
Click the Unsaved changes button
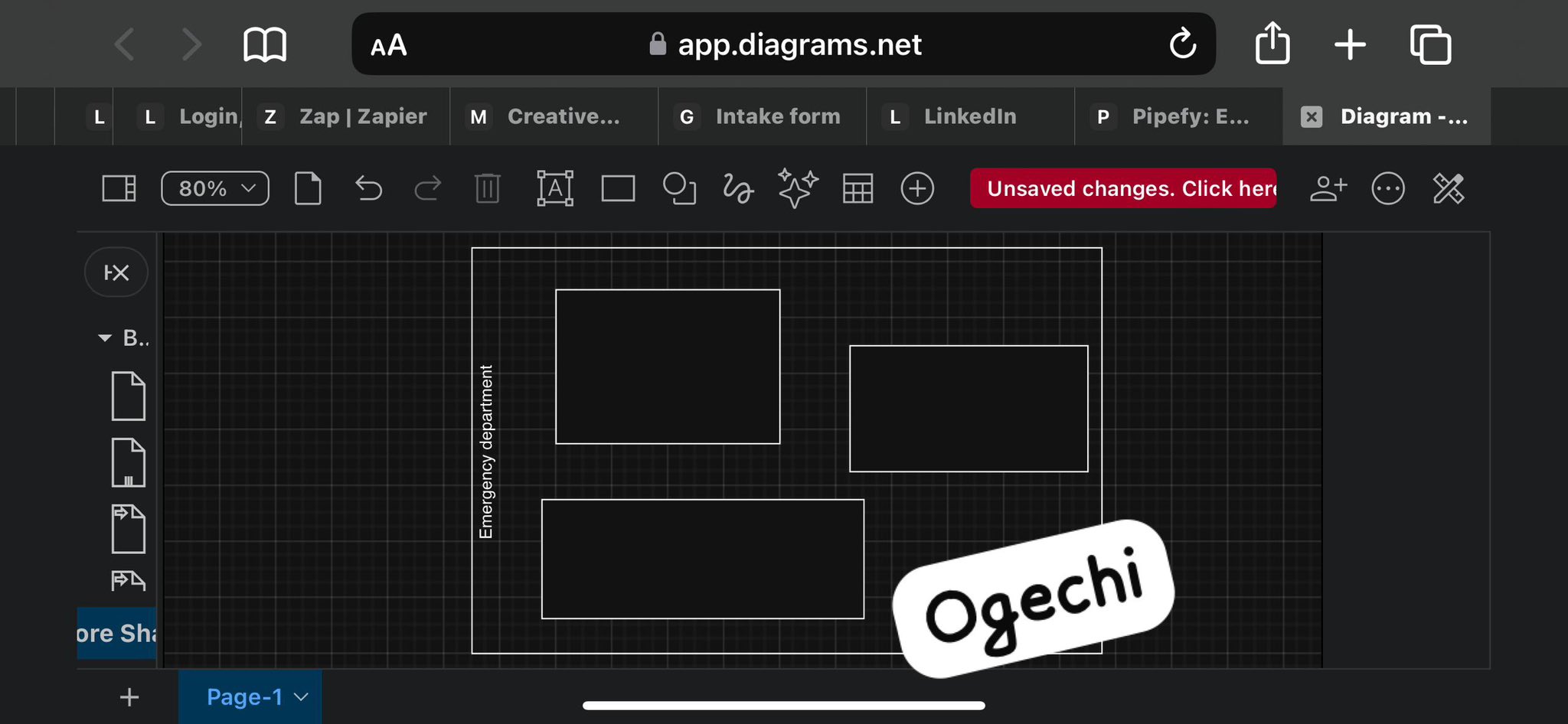tap(1123, 188)
